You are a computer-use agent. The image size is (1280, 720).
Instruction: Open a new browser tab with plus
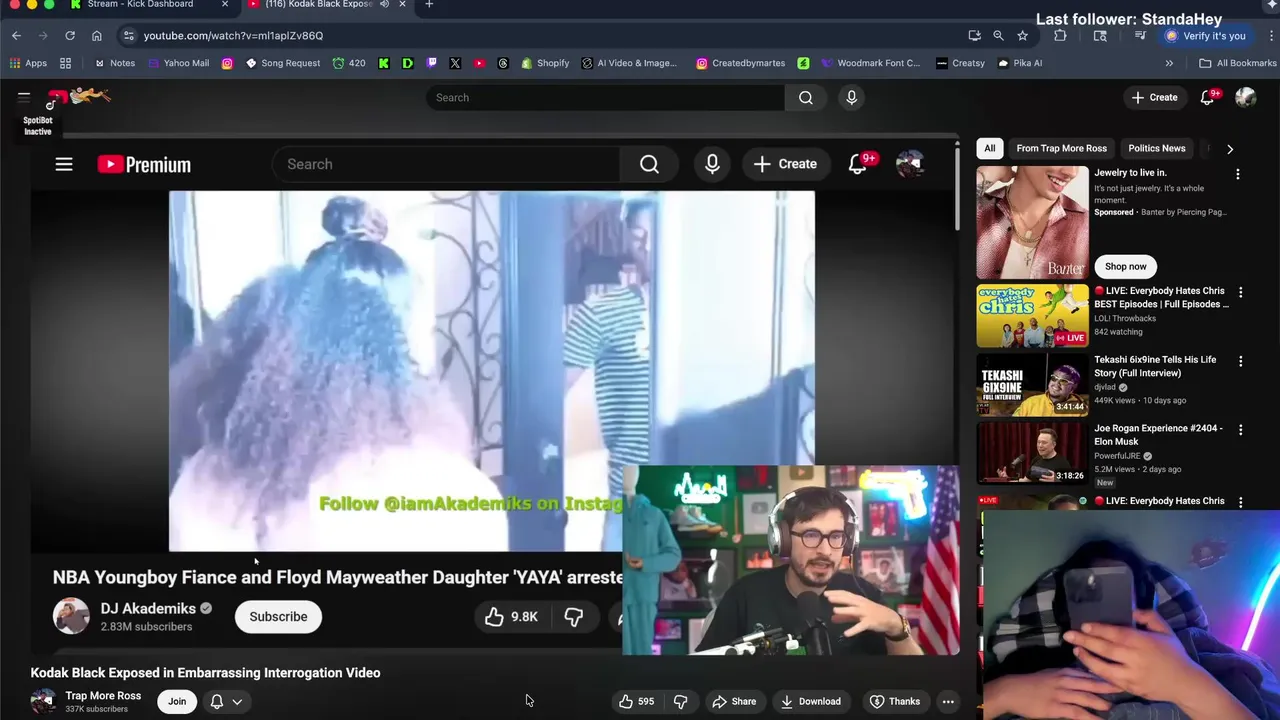(429, 5)
